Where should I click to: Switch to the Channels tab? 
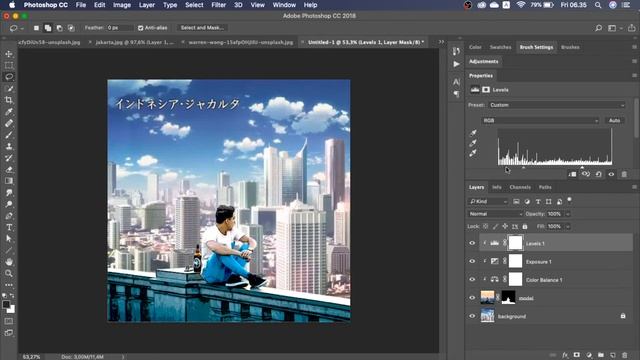520,187
